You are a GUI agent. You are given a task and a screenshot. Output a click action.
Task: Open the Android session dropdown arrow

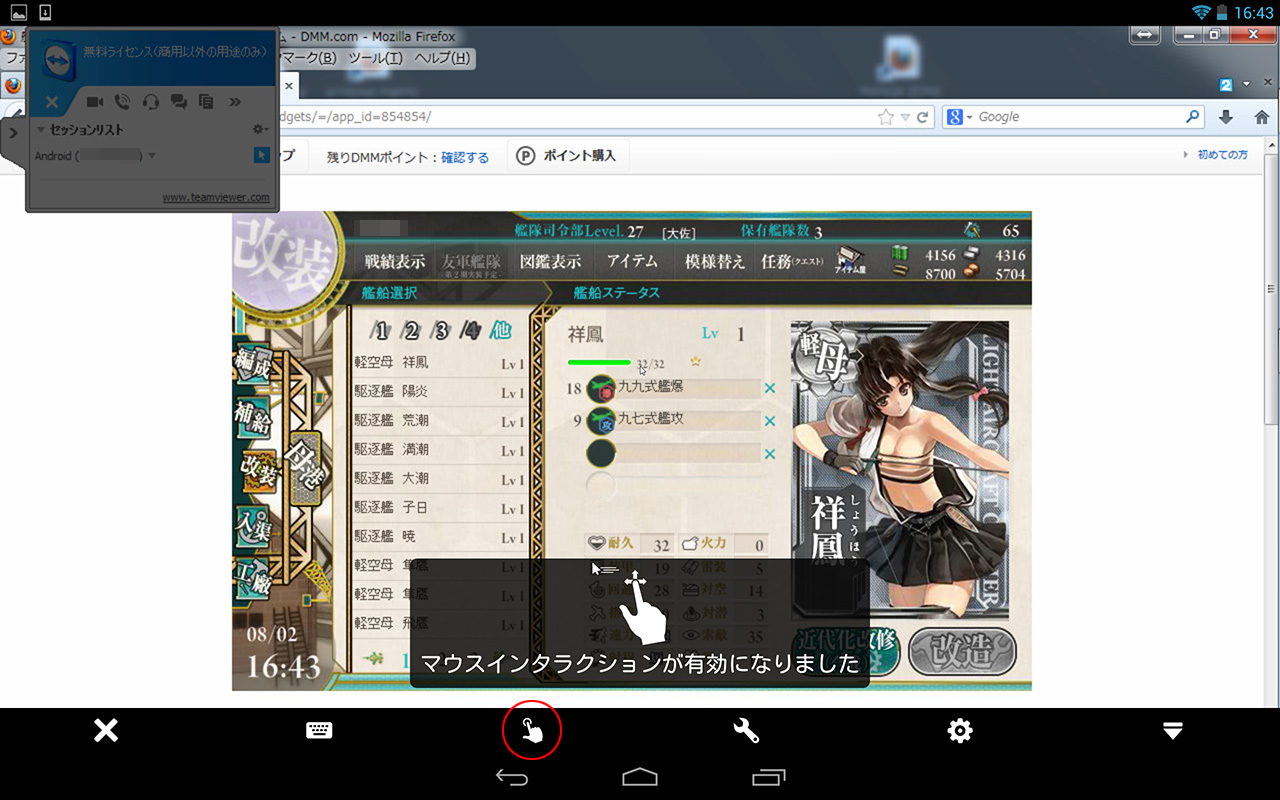[x=152, y=156]
